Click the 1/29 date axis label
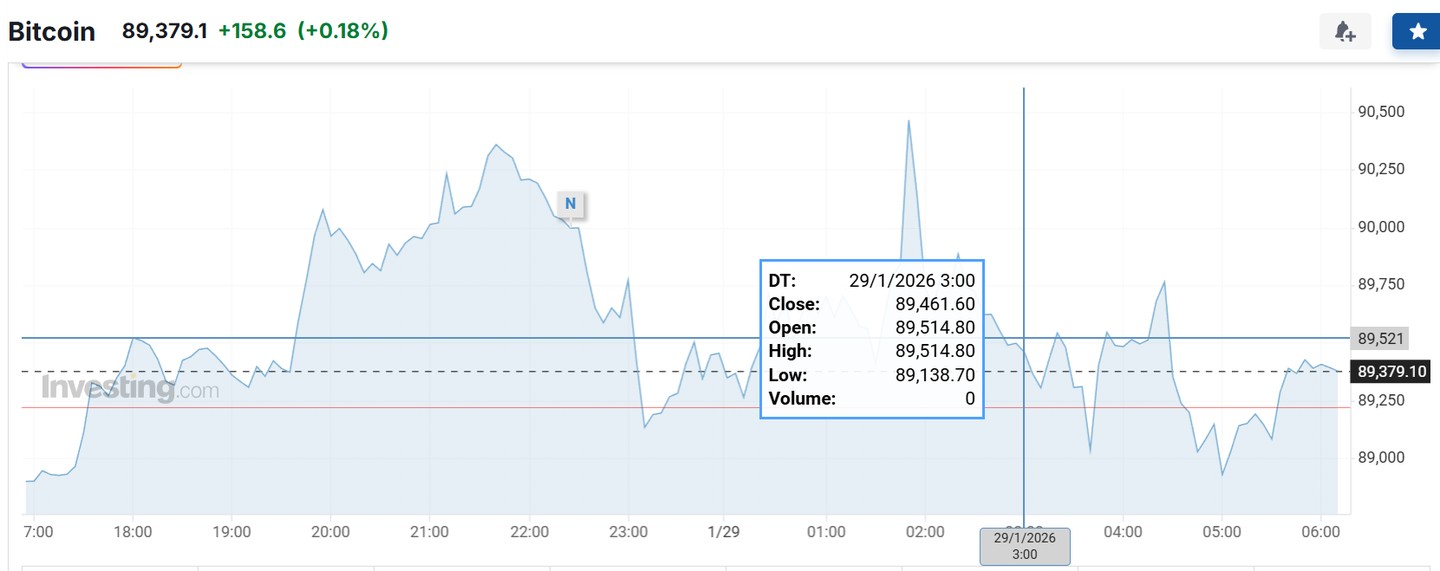 pyautogui.click(x=723, y=532)
